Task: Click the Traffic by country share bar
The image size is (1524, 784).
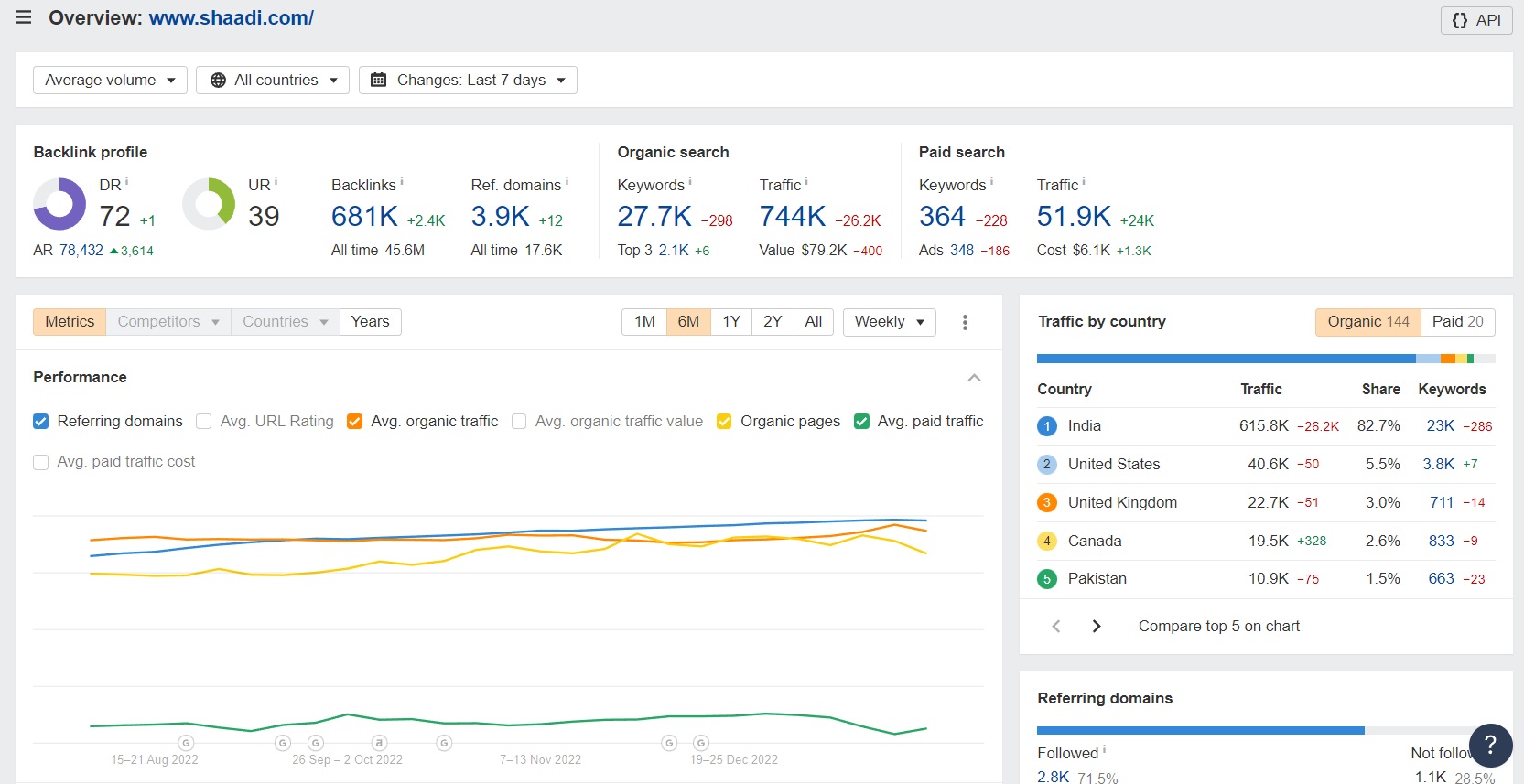Action: tap(1266, 359)
